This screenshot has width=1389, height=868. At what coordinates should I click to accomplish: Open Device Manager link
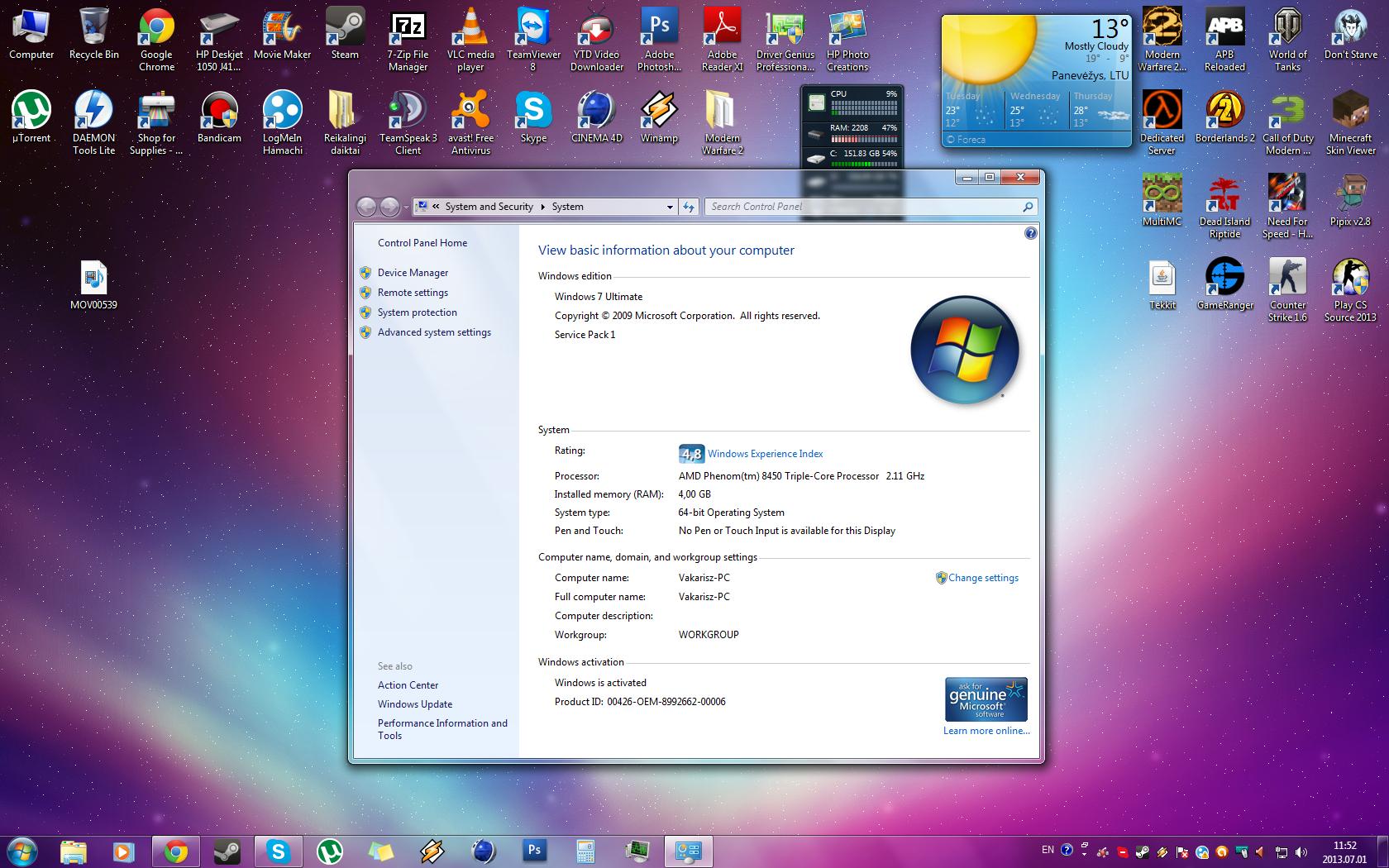click(413, 273)
